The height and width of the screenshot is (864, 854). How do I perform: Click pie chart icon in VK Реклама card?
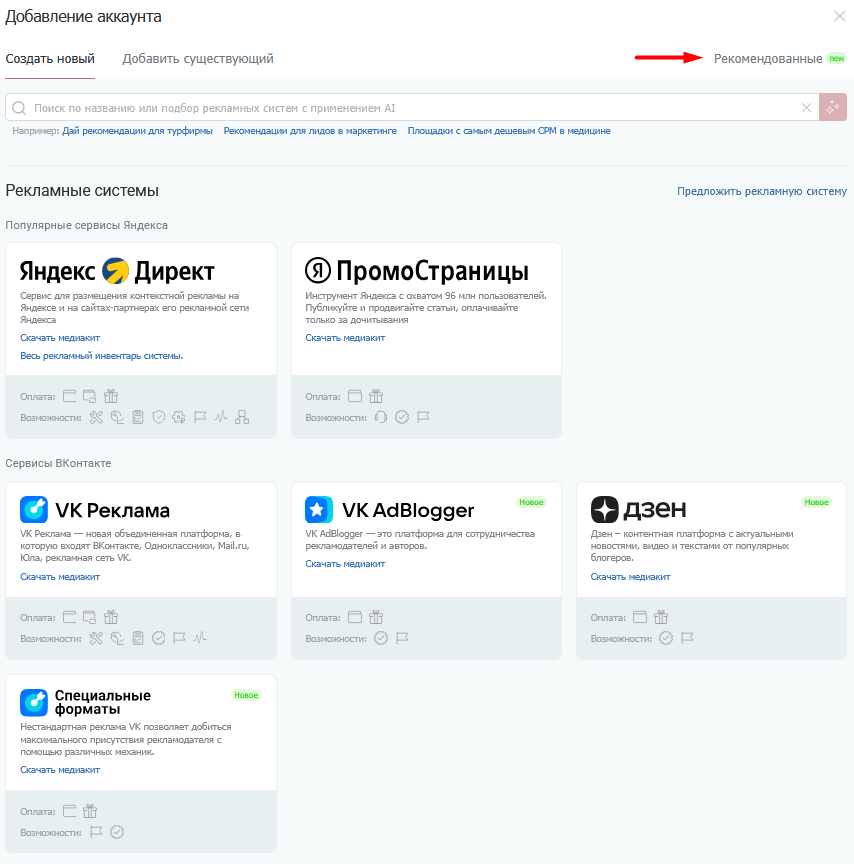click(x=117, y=638)
